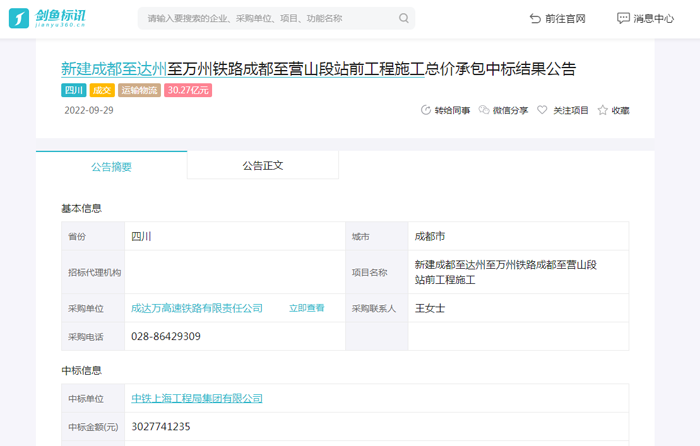700x446 pixels.
Task: Share via 微信分享 icon
Action: (484, 110)
